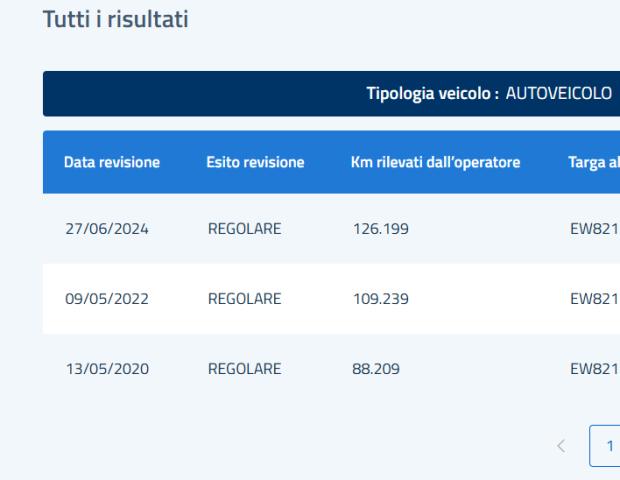
Task: Select page 1 in the pagination
Action: coord(605,446)
